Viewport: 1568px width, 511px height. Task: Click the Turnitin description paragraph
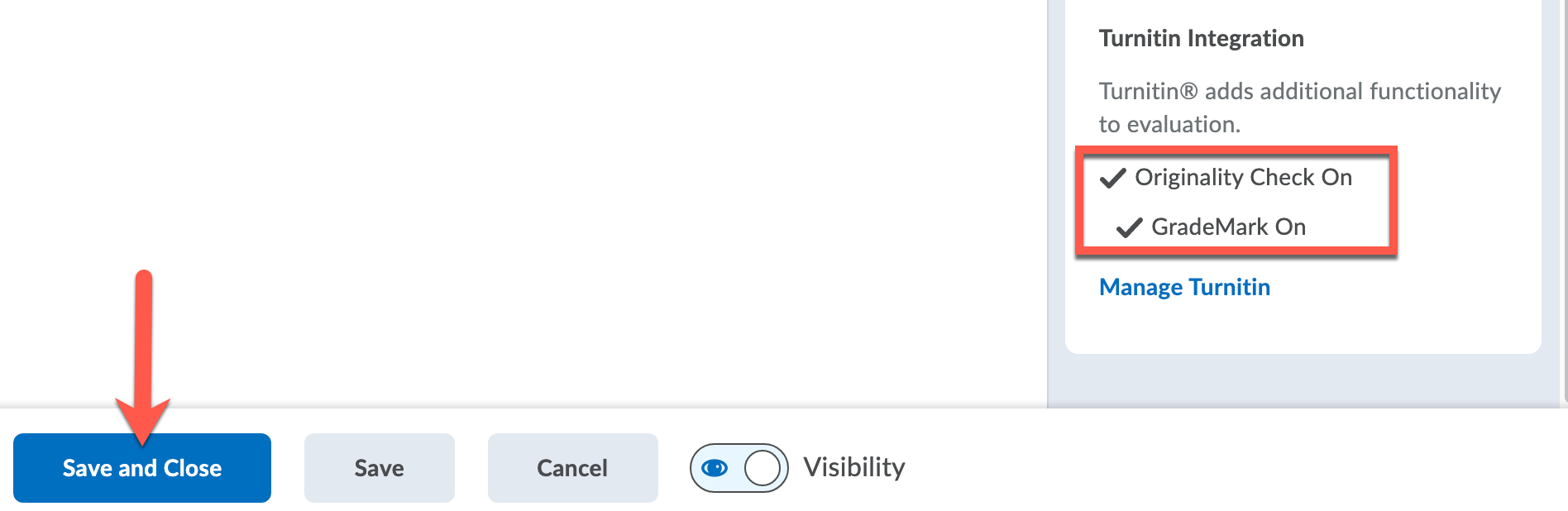(x=1298, y=107)
